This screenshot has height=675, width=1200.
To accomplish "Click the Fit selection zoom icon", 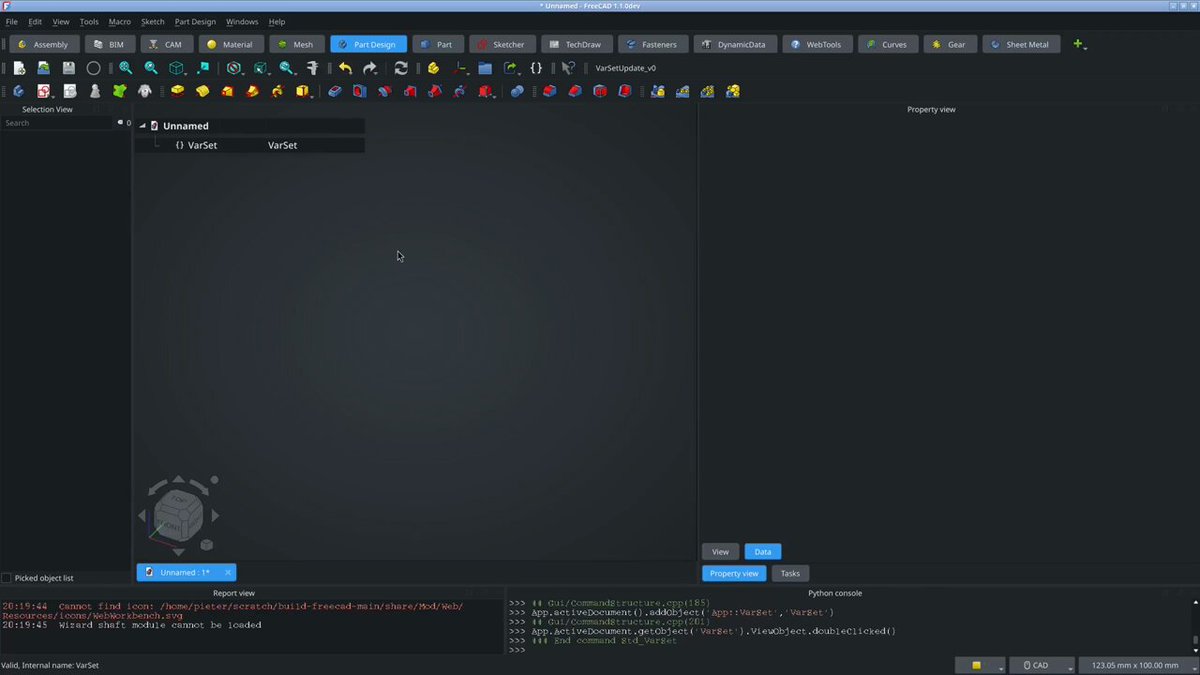I will click(151, 68).
